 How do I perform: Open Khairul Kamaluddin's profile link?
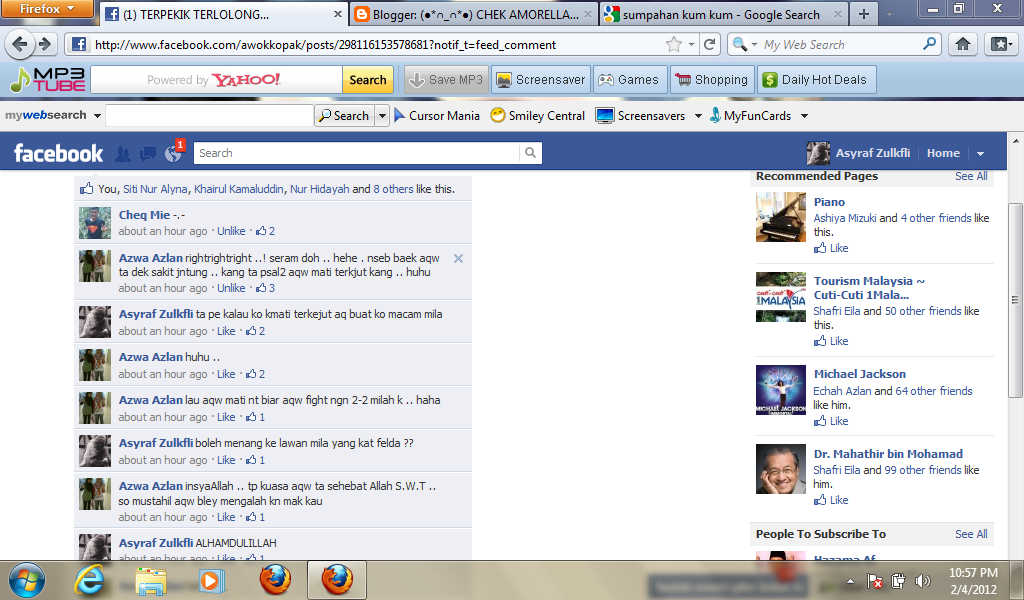(238, 189)
